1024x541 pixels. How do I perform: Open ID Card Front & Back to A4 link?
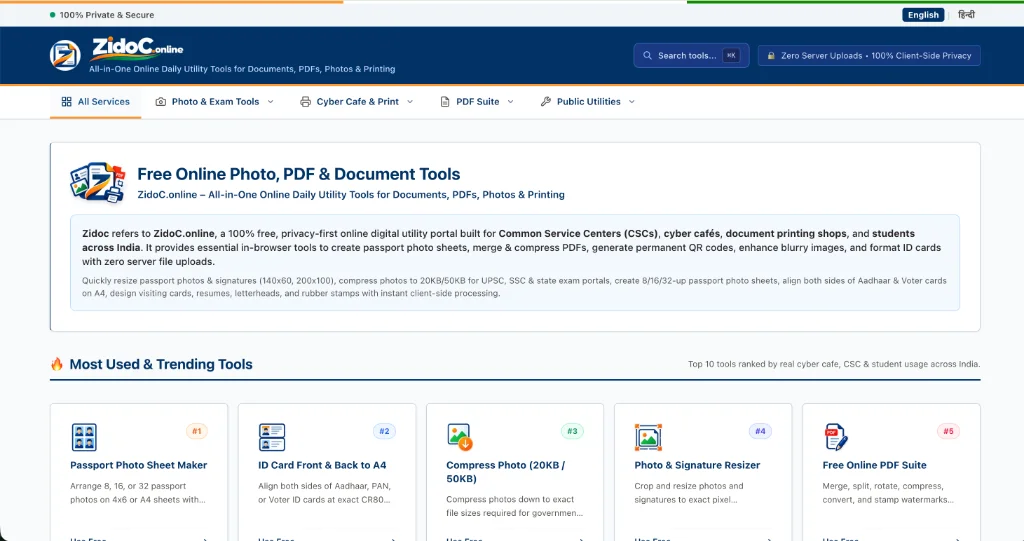[x=322, y=465]
